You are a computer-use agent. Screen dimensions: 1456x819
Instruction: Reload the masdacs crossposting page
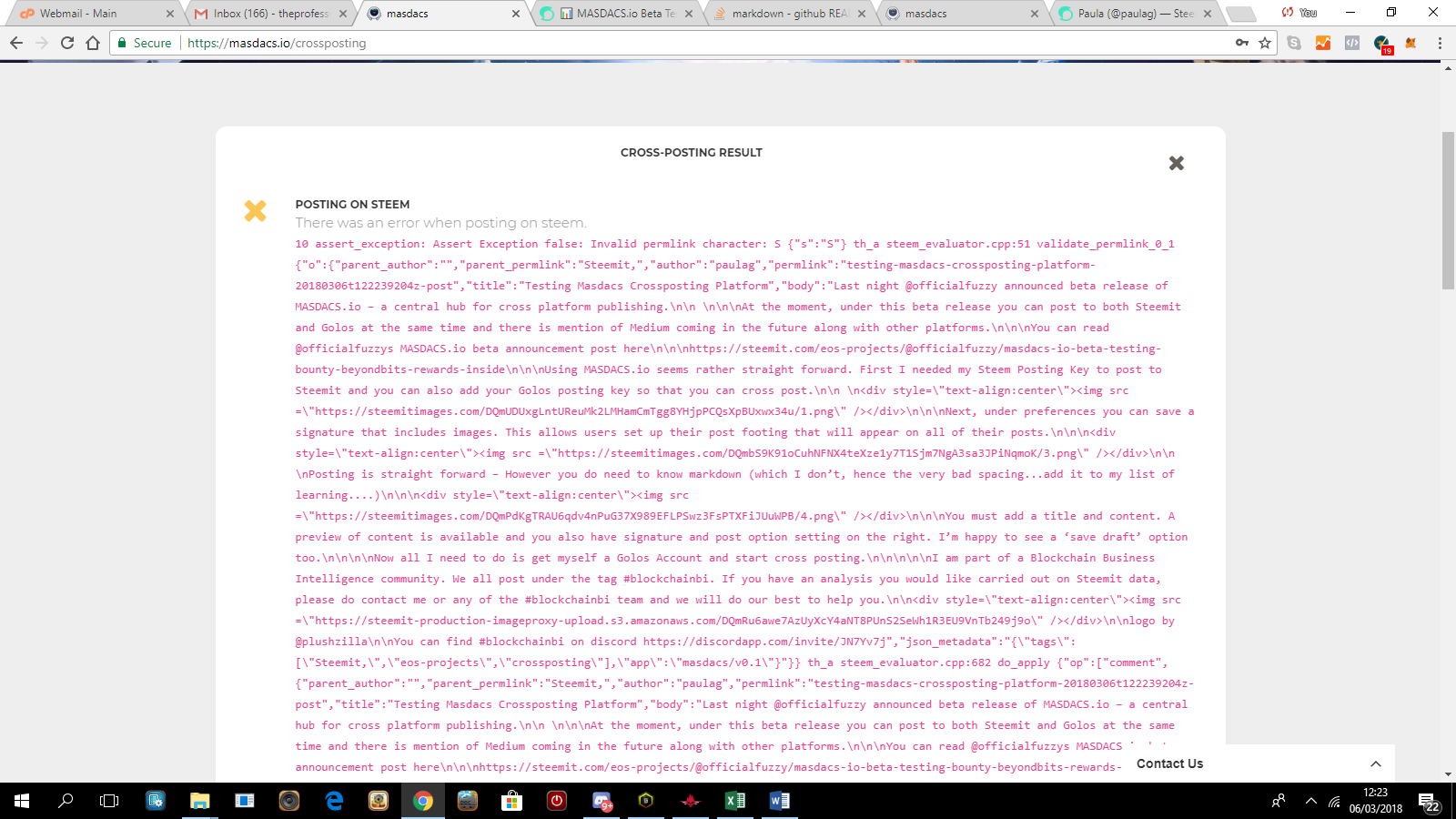67,43
